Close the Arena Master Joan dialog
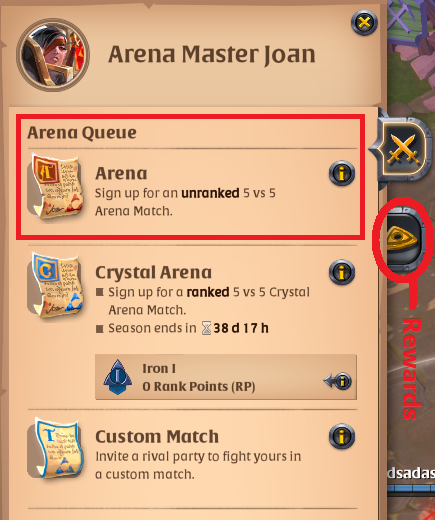435x520 pixels. (x=364, y=23)
